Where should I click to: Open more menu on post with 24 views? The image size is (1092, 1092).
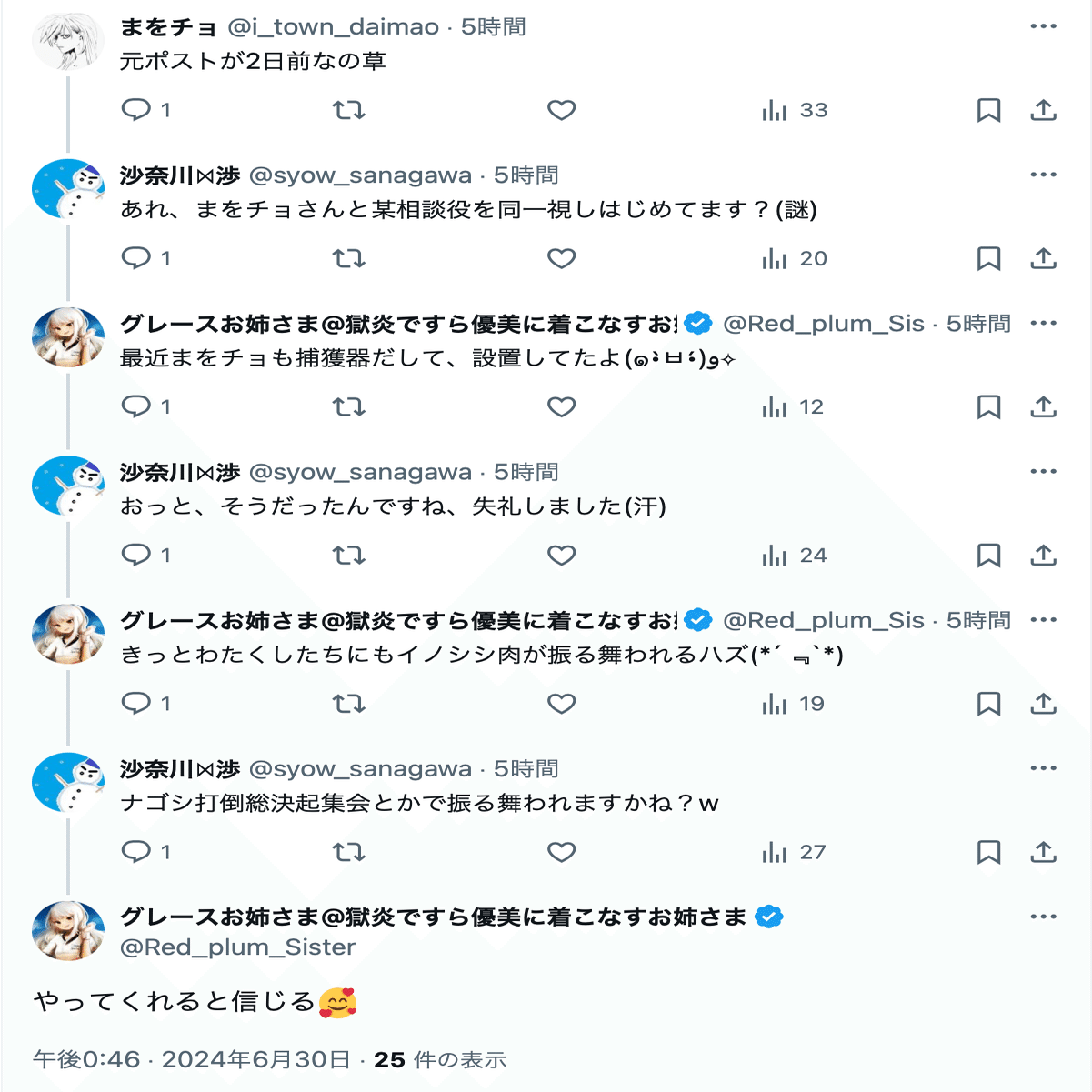(x=1043, y=471)
